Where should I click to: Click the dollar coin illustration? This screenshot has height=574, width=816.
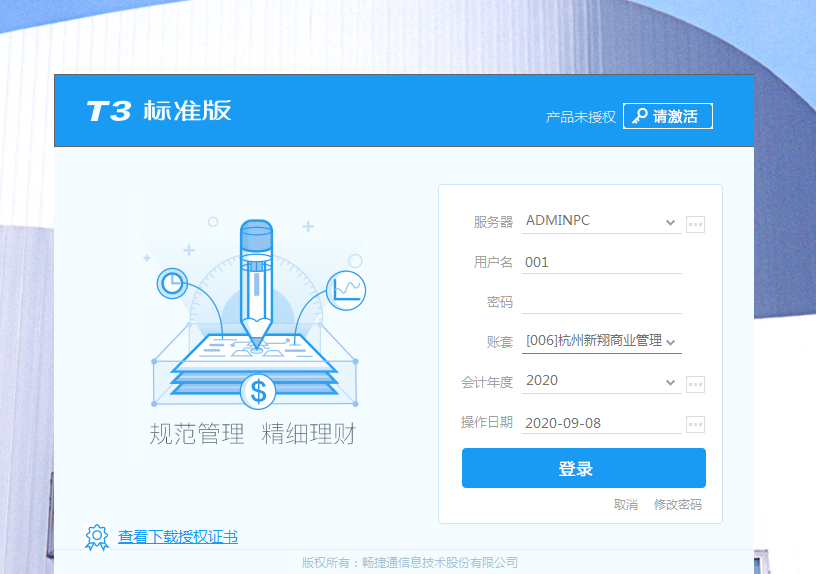click(x=258, y=391)
